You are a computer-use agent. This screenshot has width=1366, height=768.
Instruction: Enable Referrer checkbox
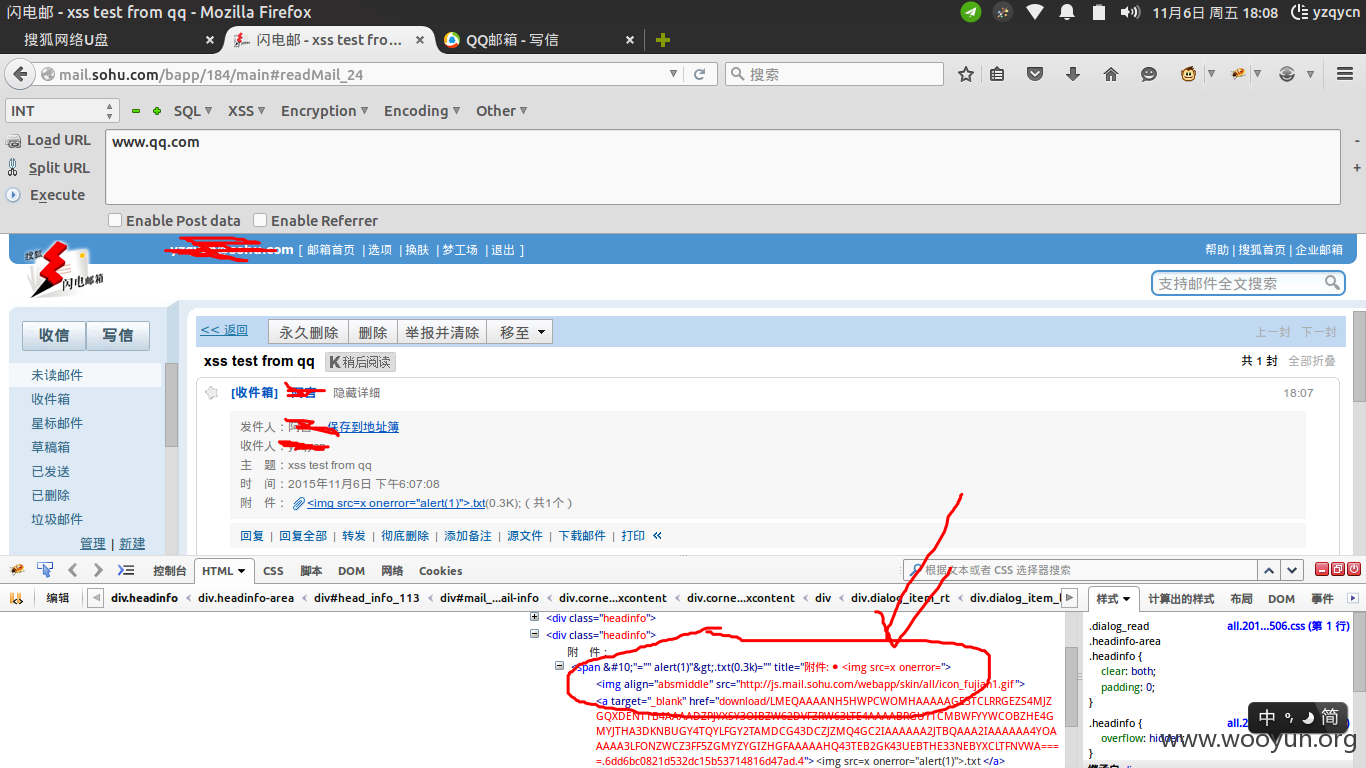coord(260,220)
